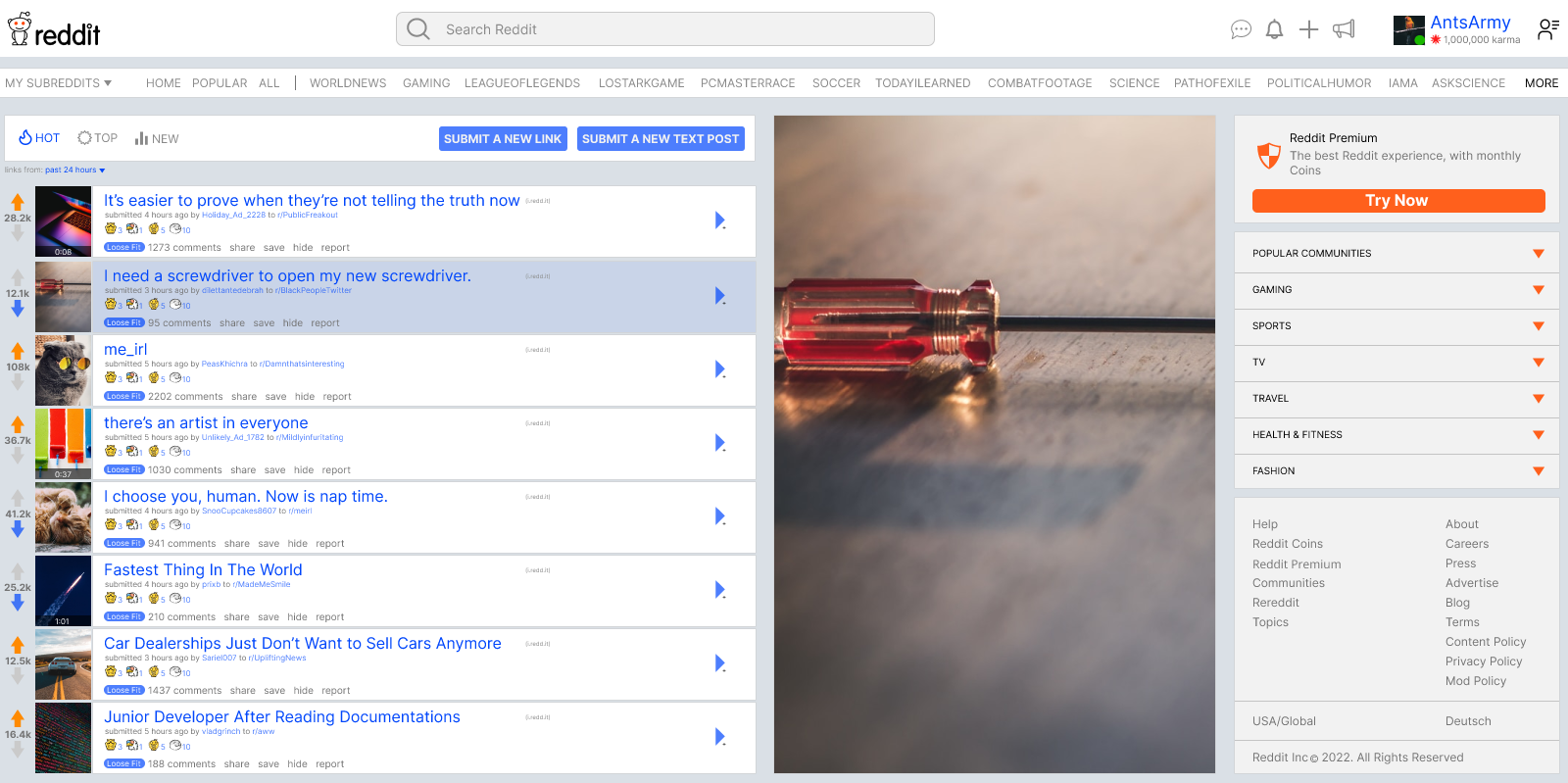
Task: Upvote 'Junior Developer After Reading Documentation' post
Action: [x=18, y=718]
